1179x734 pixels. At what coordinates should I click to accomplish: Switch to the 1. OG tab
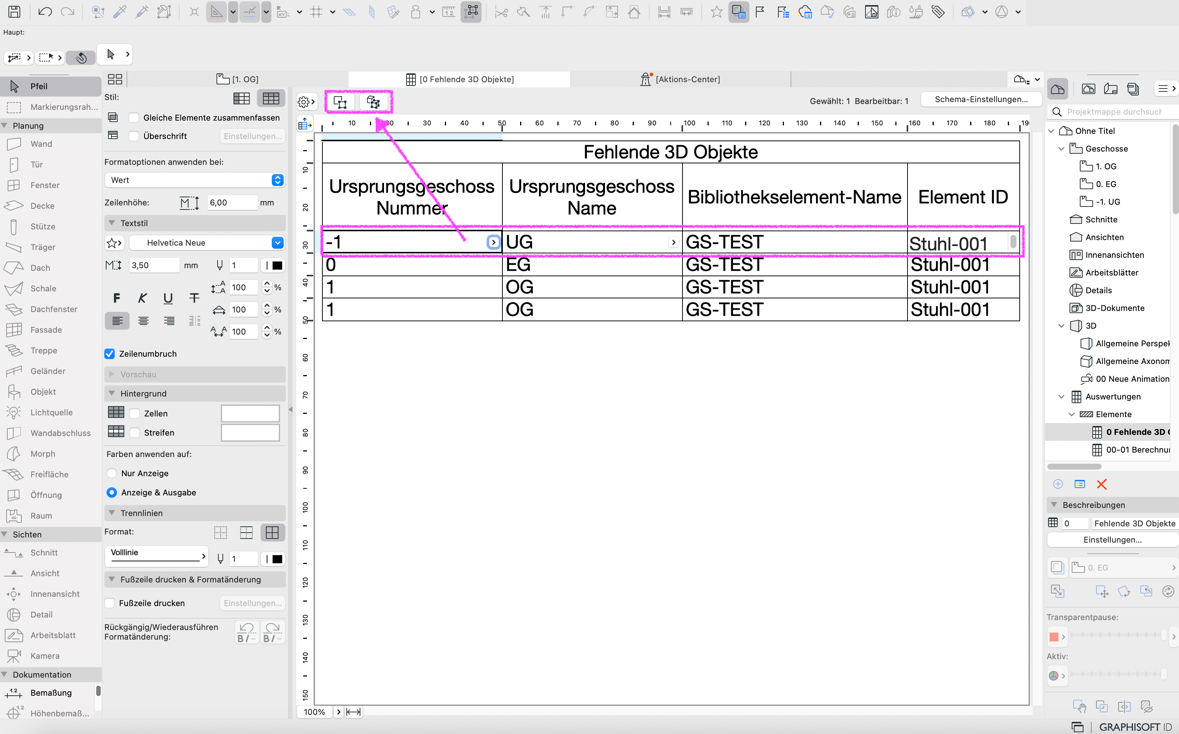(x=238, y=79)
